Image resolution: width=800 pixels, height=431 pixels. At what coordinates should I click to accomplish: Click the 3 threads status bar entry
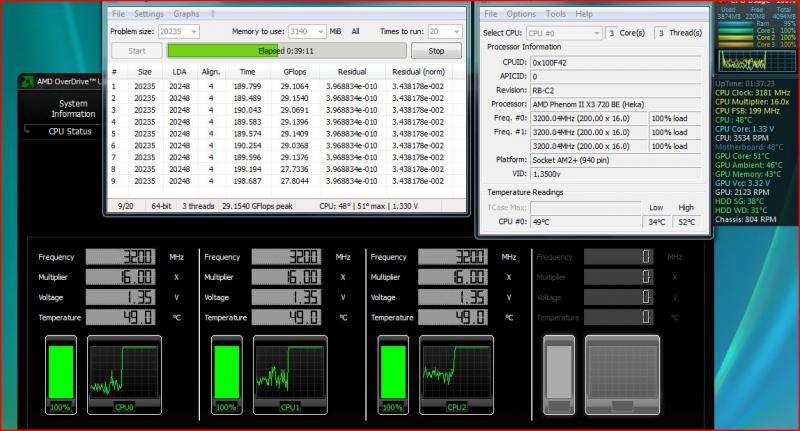coord(198,206)
